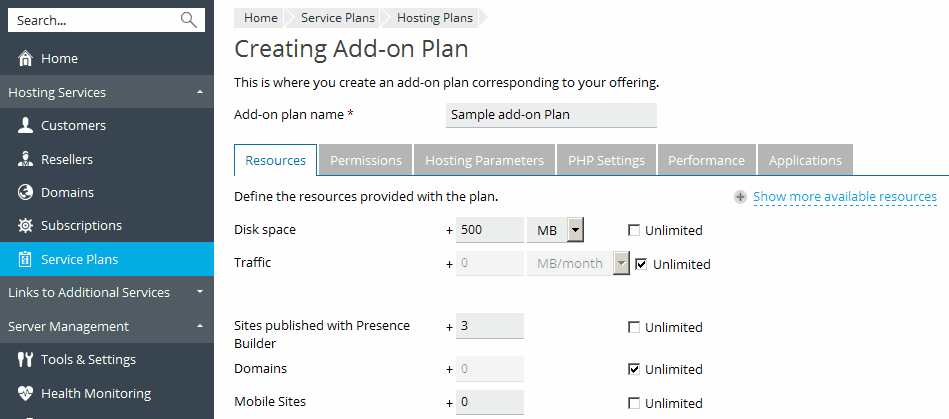949x419 pixels.
Task: Click the Add-on plan name field
Action: click(x=551, y=115)
